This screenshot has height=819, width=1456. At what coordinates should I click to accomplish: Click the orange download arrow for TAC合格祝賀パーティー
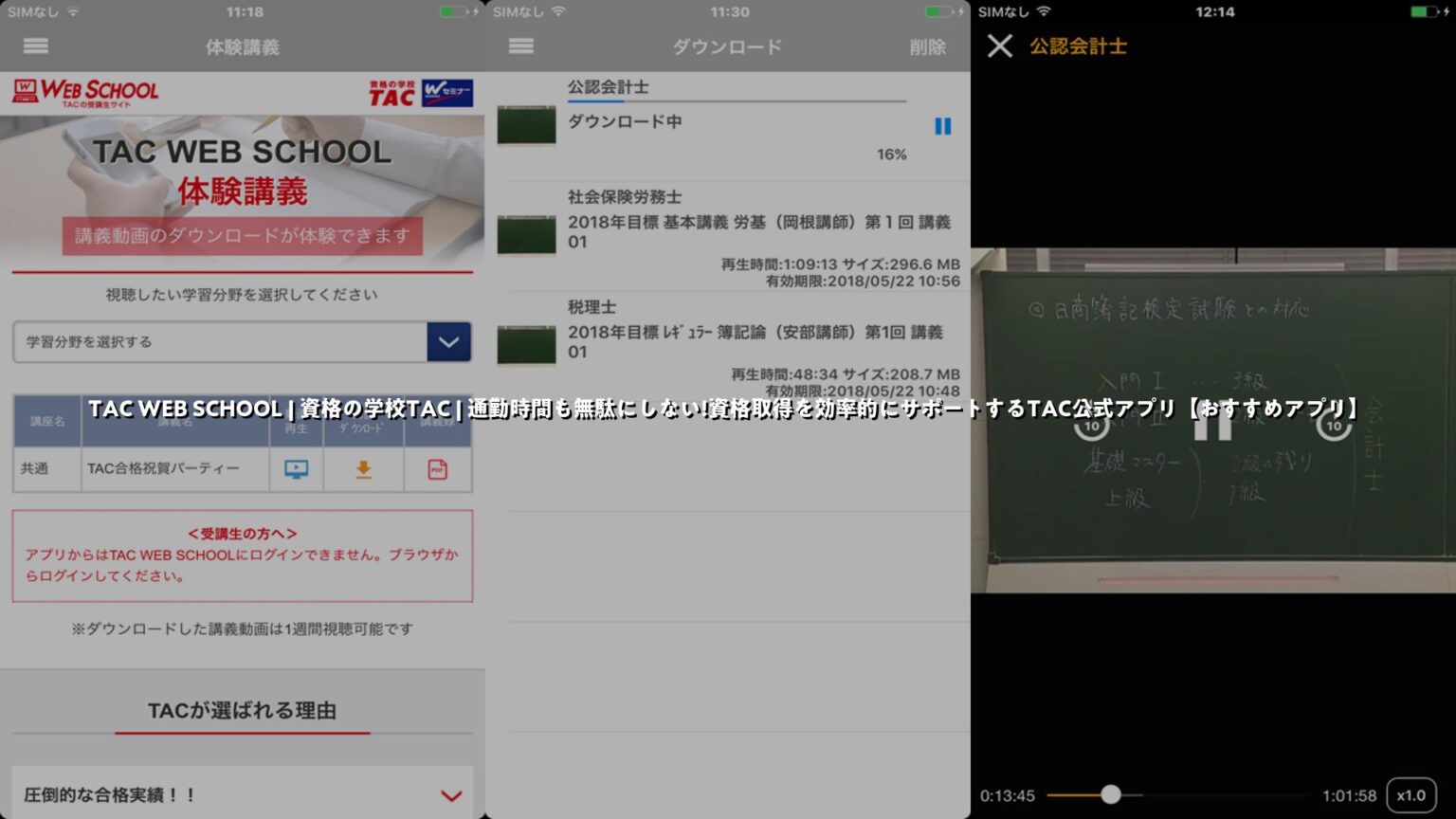click(x=362, y=468)
